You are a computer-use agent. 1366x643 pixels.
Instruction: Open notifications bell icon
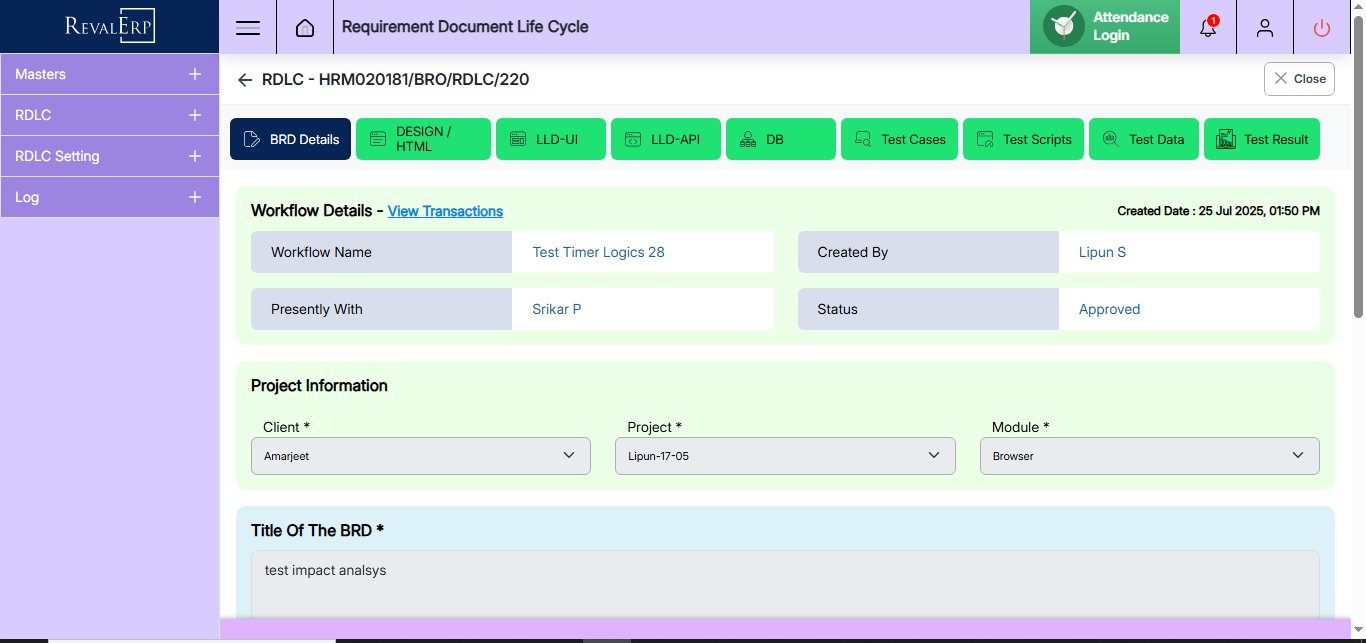pyautogui.click(x=1208, y=28)
